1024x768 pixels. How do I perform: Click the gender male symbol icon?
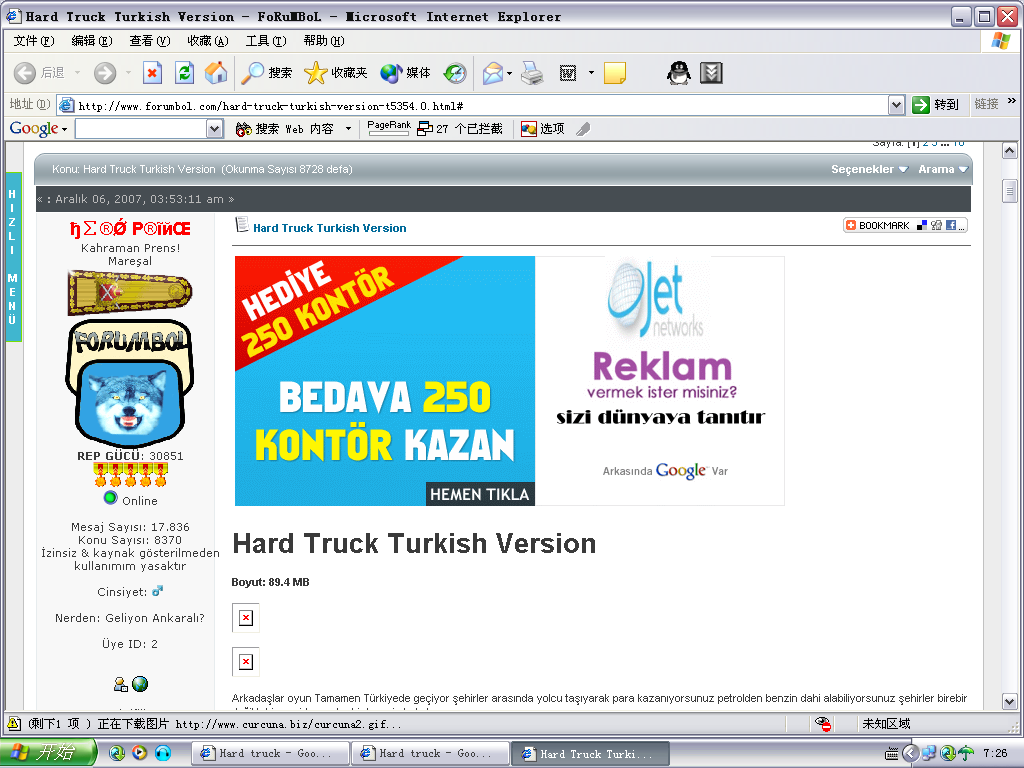pyautogui.click(x=157, y=591)
